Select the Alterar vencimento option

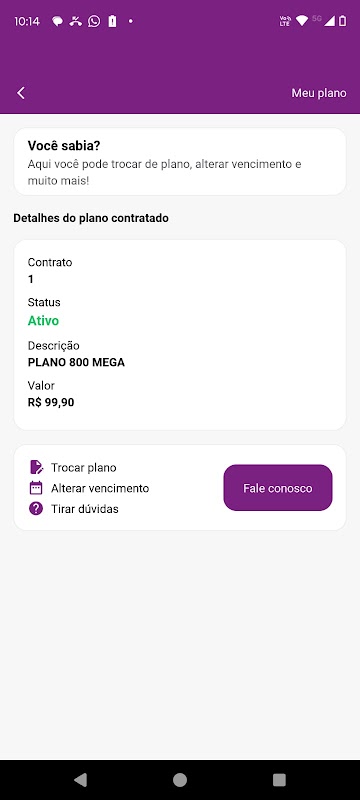tap(100, 488)
